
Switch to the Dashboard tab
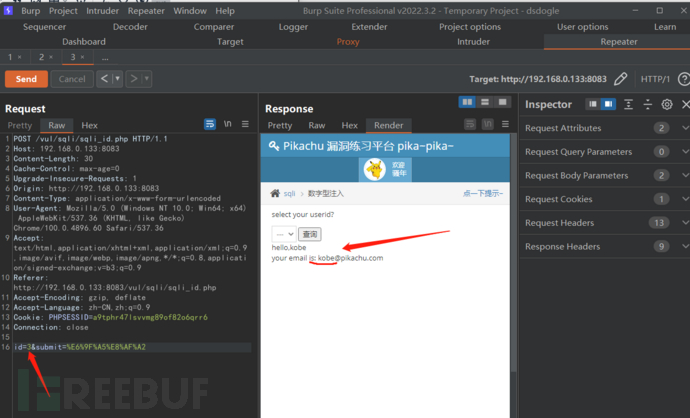[x=84, y=42]
